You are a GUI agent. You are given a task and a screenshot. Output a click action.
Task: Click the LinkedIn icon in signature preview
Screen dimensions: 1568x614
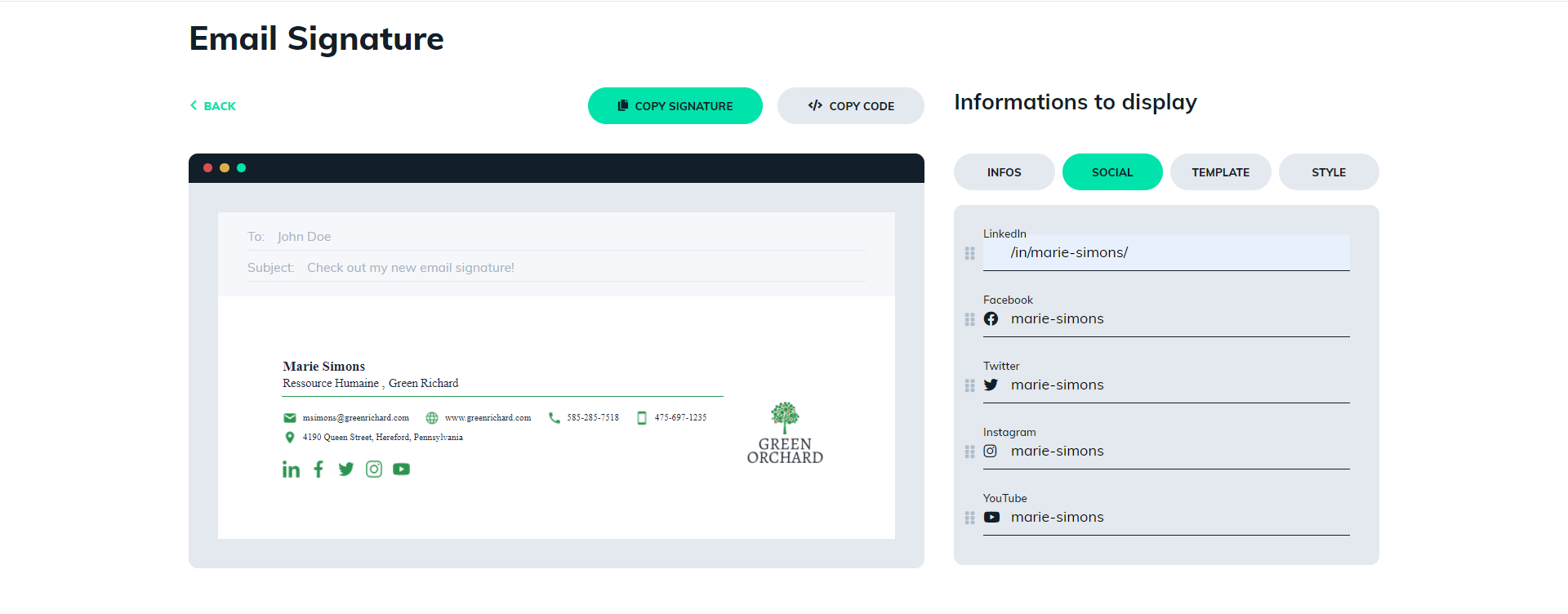(291, 469)
